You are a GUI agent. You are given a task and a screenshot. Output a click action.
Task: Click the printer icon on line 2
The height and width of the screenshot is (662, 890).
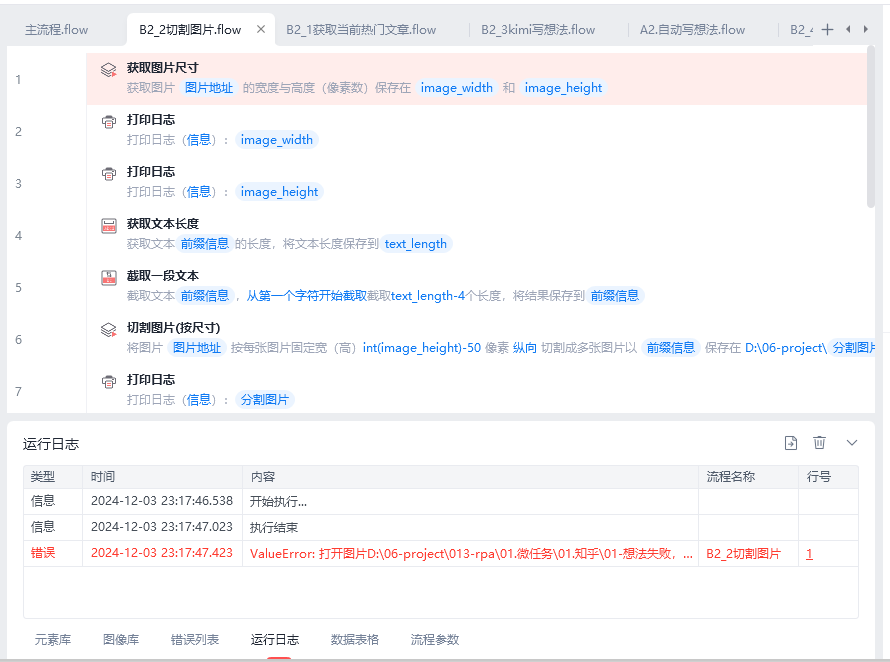[x=109, y=122]
